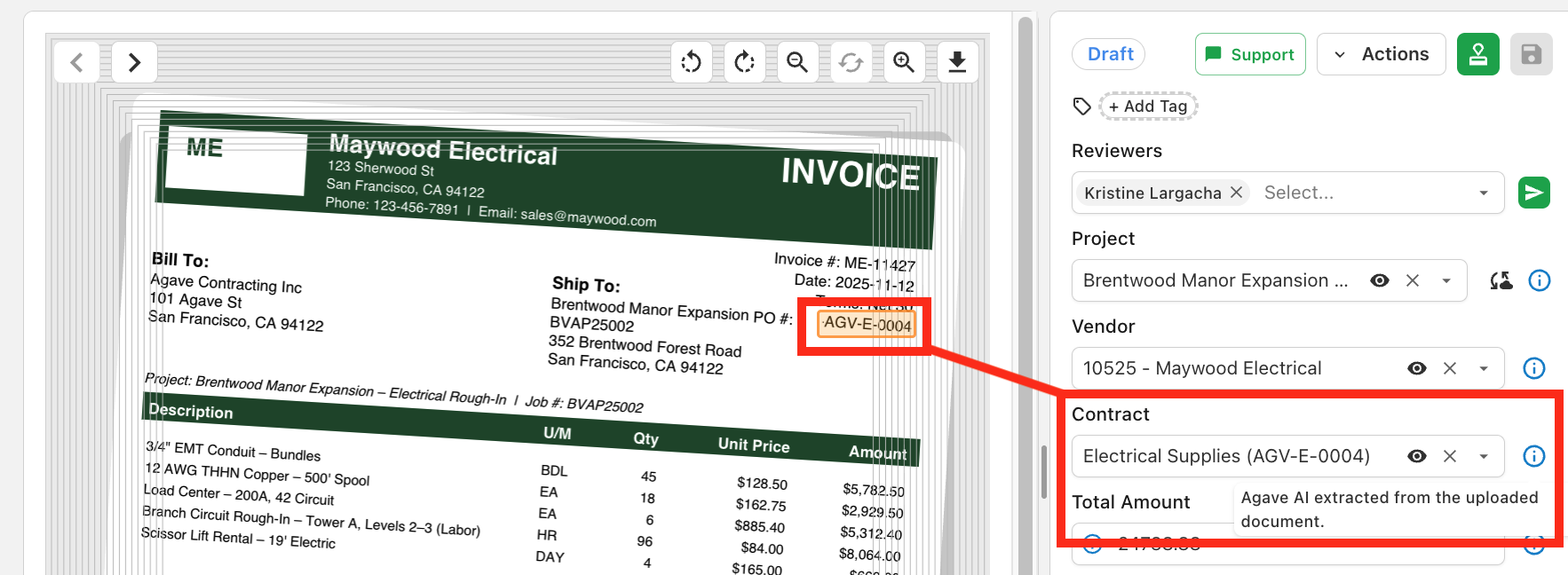Clear the Project field selection

pyautogui.click(x=1413, y=280)
